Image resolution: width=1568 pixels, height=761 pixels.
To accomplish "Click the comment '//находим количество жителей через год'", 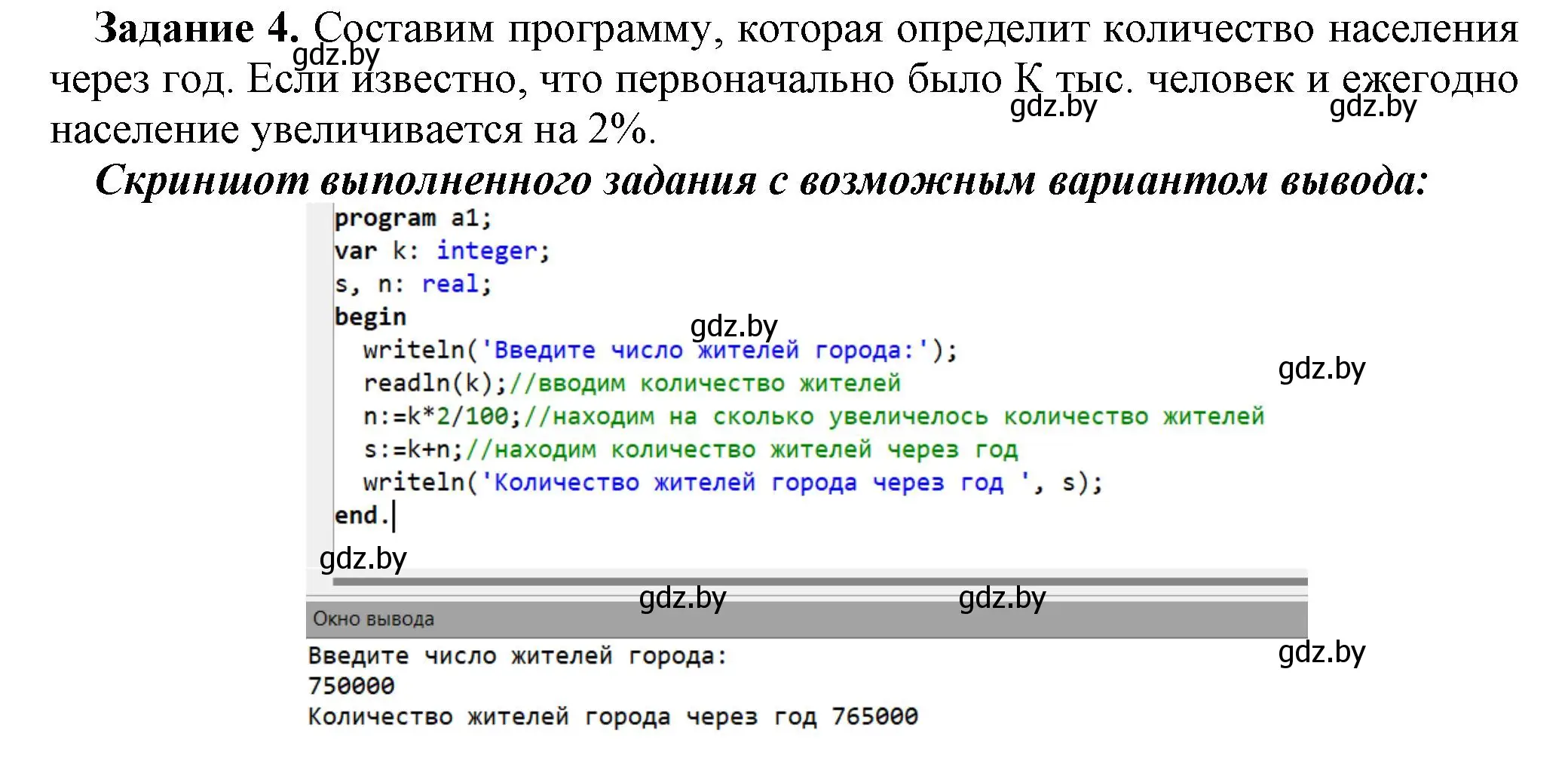I will pos(741,450).
